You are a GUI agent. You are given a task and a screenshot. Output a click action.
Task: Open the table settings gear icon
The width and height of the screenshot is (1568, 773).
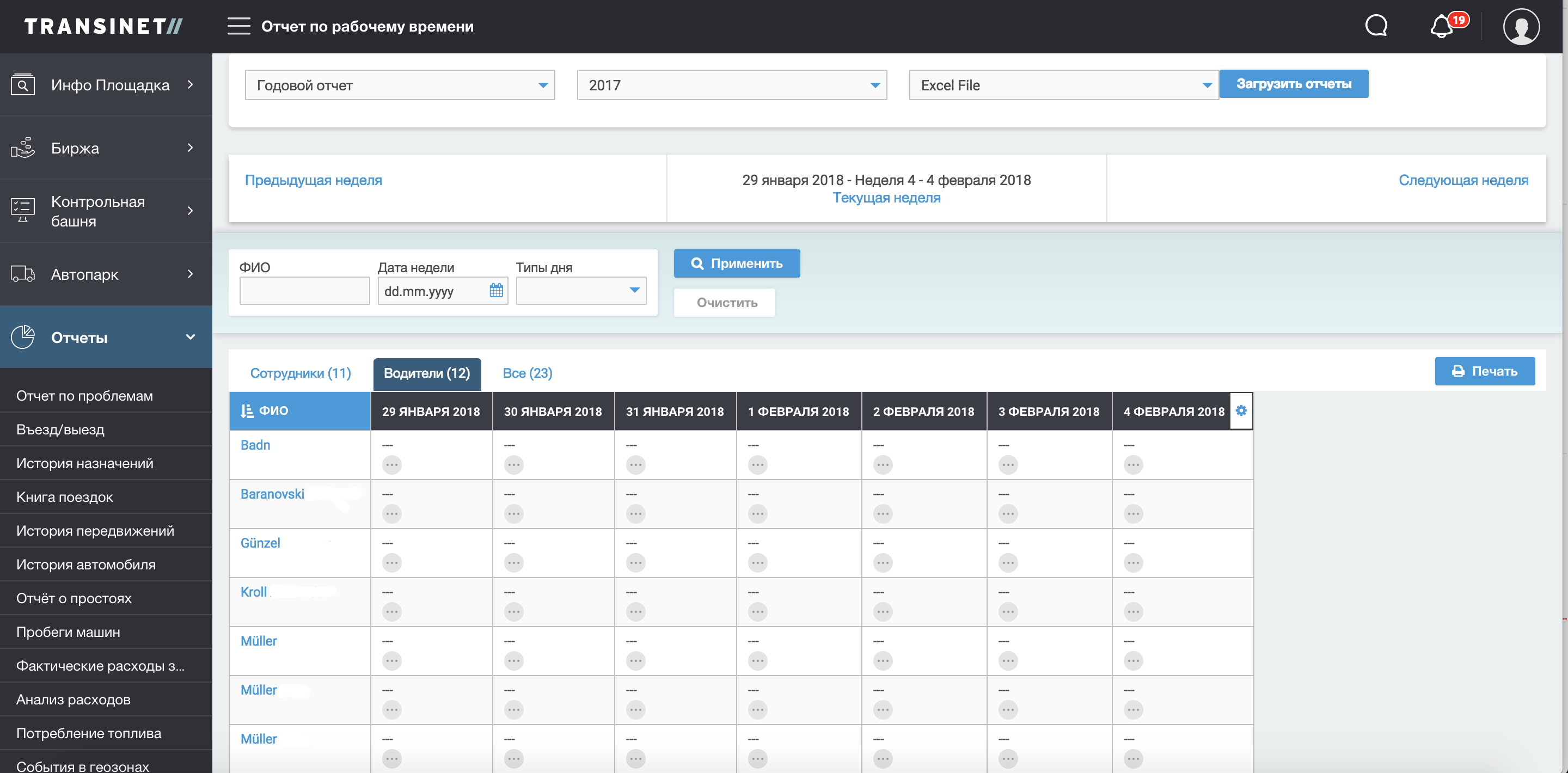[x=1241, y=411]
